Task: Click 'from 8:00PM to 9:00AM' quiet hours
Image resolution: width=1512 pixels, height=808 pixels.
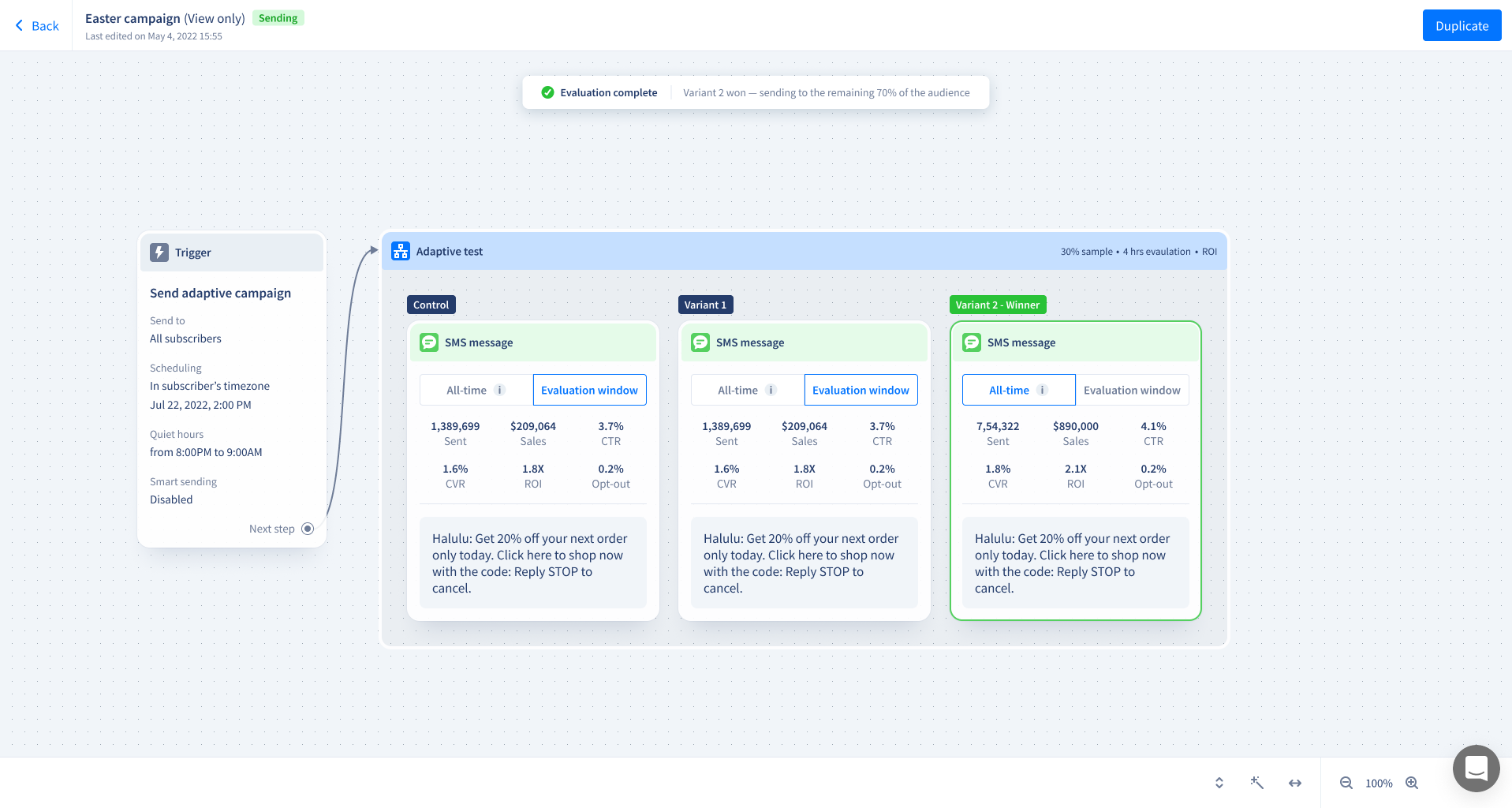Action: click(206, 452)
